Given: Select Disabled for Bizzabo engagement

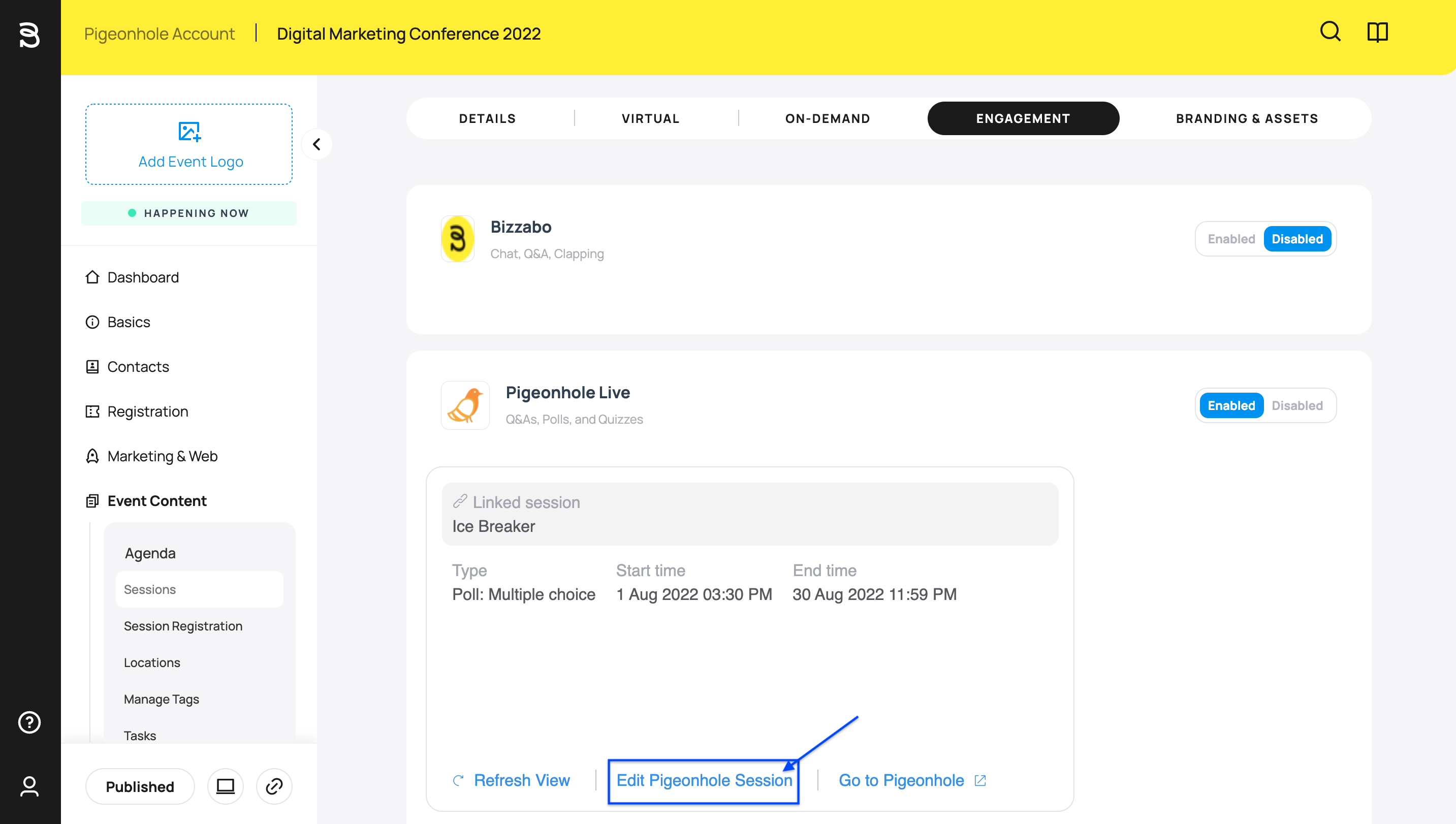Looking at the screenshot, I should tap(1297, 239).
